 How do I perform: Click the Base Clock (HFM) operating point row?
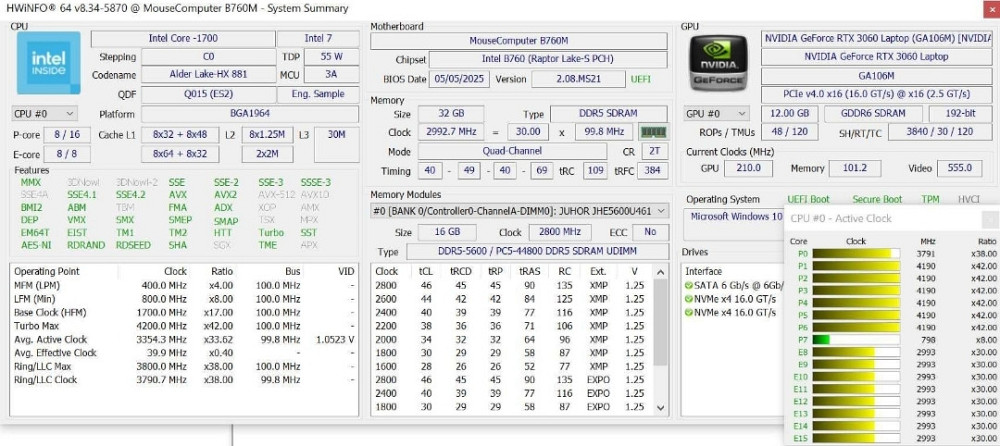tap(184, 313)
